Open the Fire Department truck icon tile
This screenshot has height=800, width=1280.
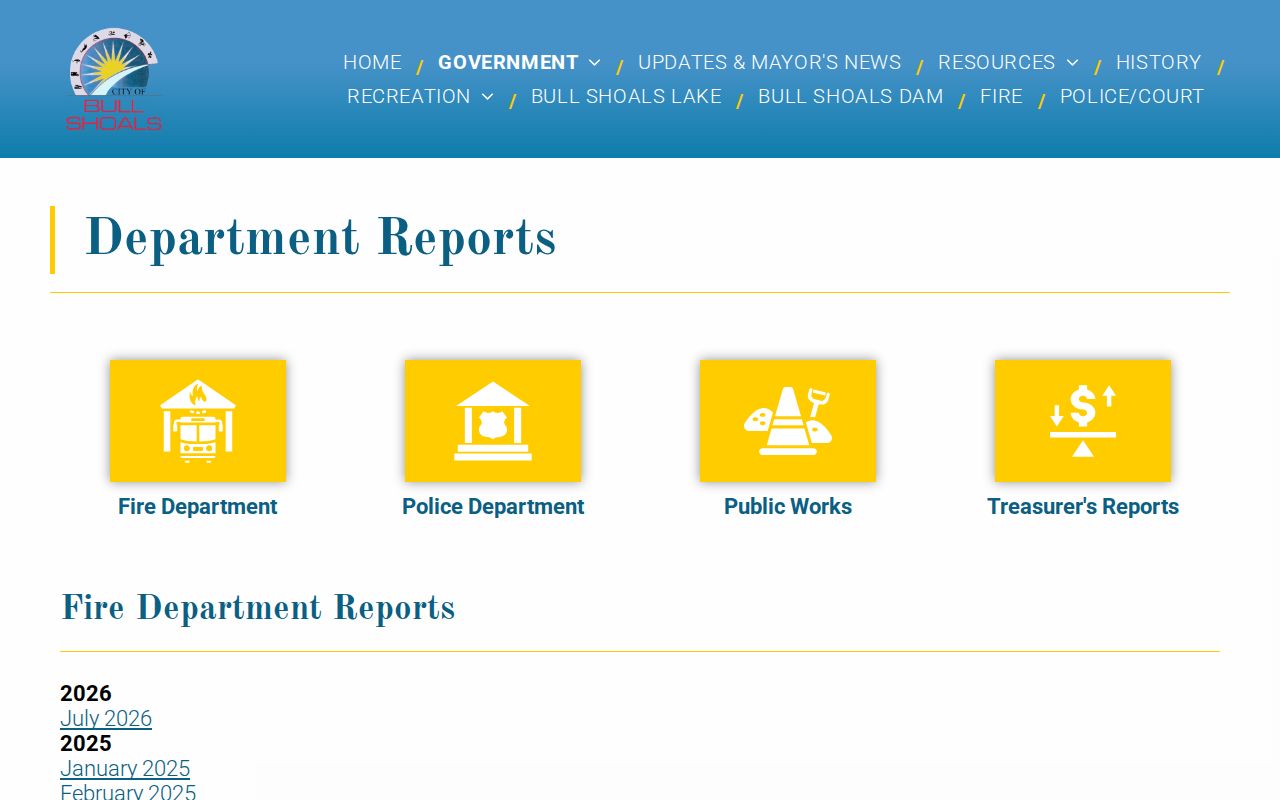198,421
